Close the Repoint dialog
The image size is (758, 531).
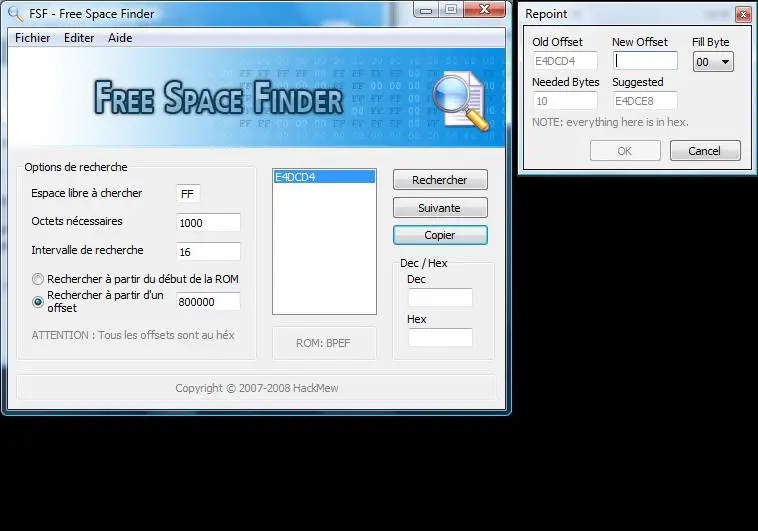(743, 15)
